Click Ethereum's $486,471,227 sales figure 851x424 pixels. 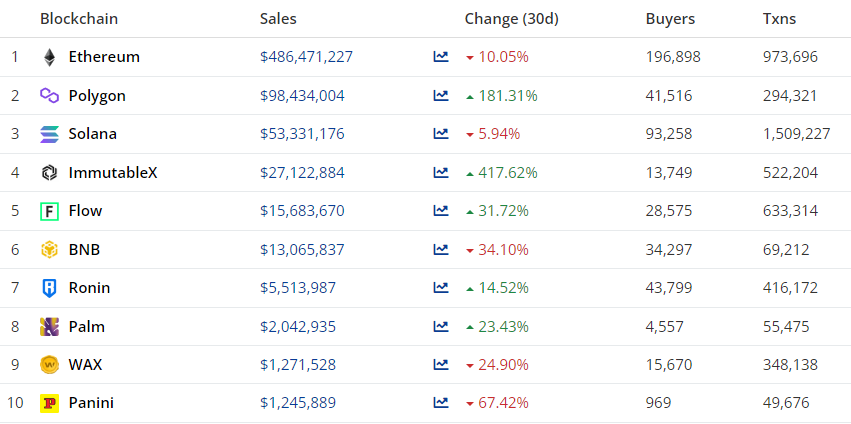coord(306,57)
